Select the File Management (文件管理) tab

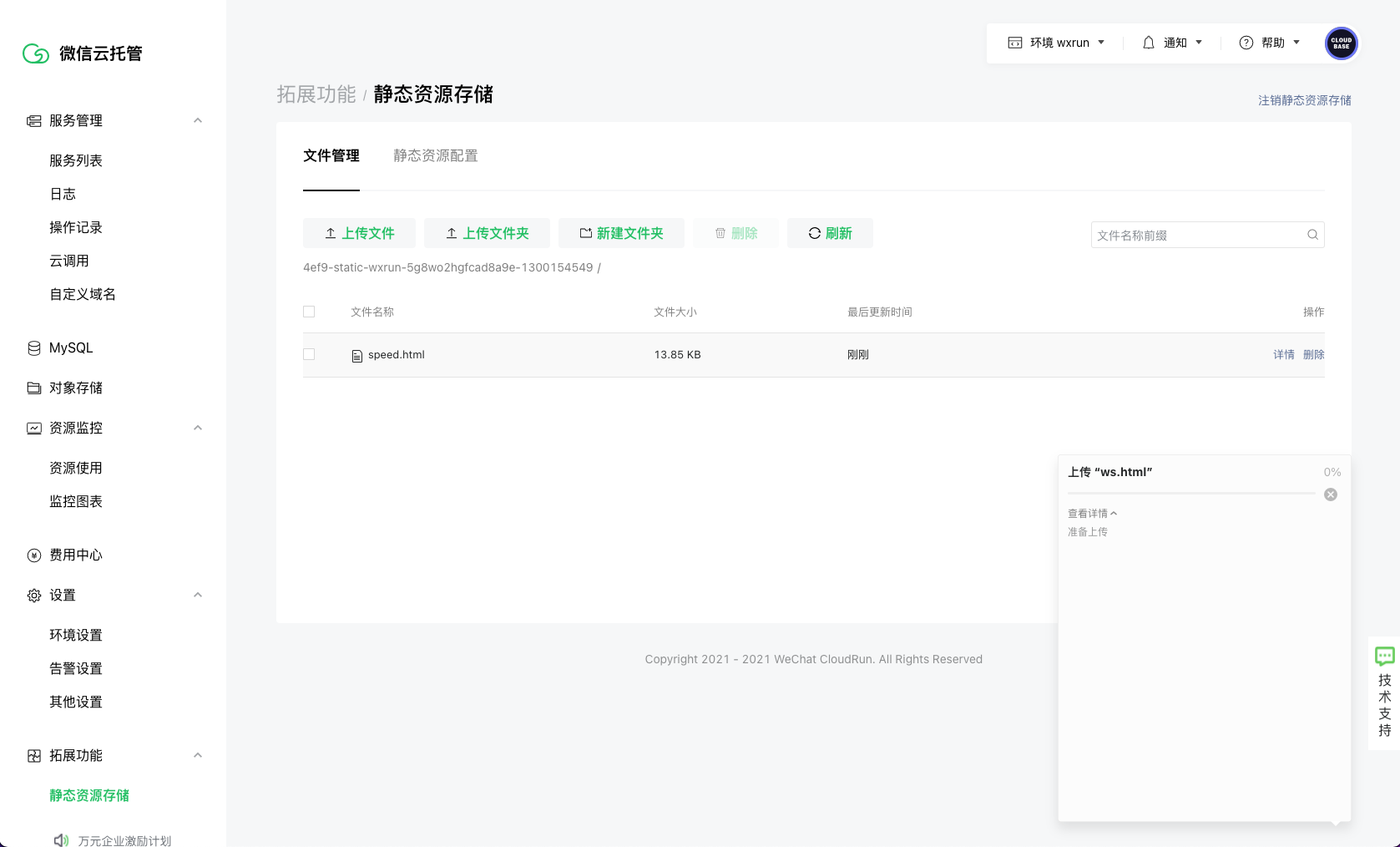pyautogui.click(x=331, y=155)
